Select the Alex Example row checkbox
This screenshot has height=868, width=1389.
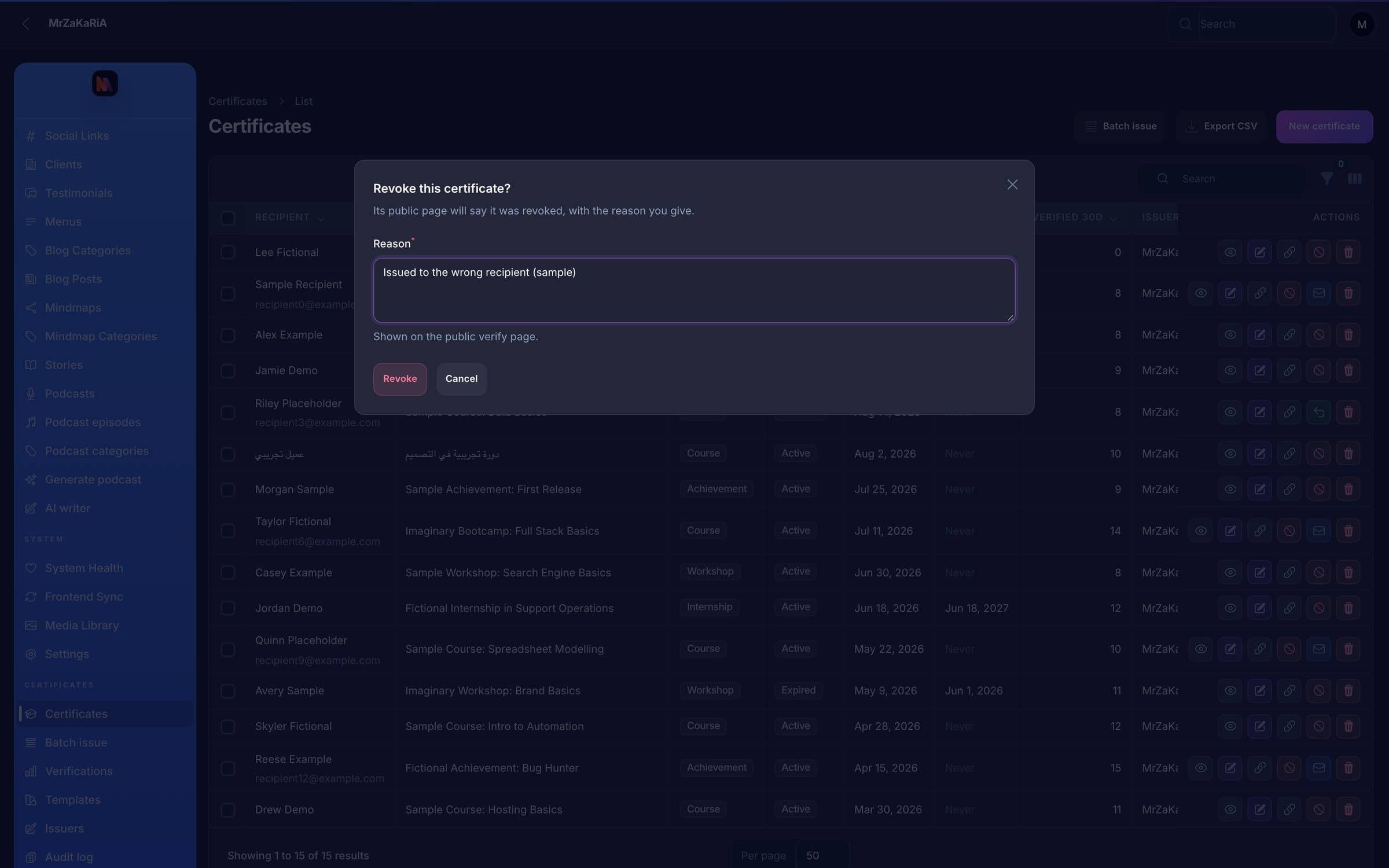(x=228, y=335)
